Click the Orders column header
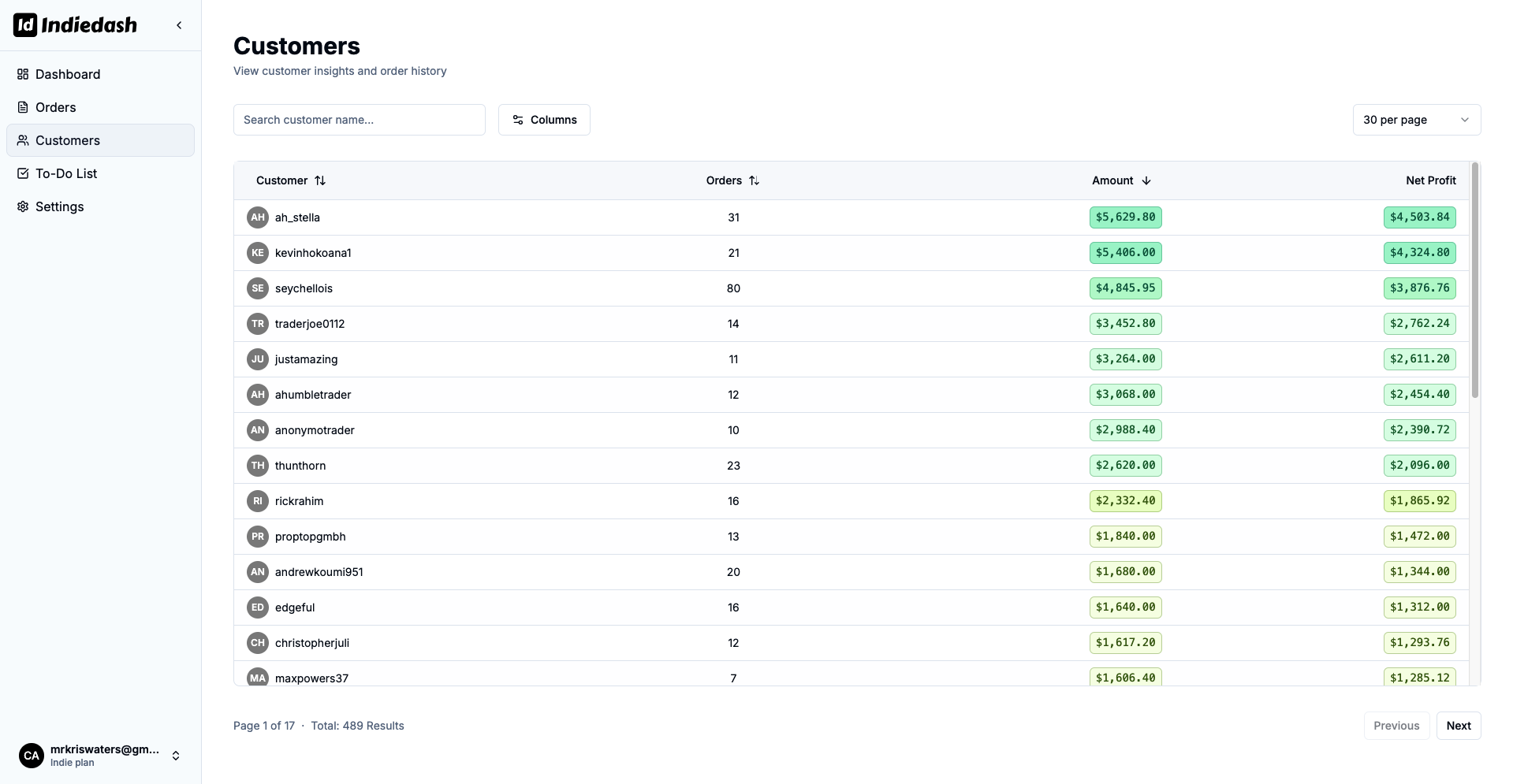Screen dimensions: 1513x784 click(x=733, y=180)
